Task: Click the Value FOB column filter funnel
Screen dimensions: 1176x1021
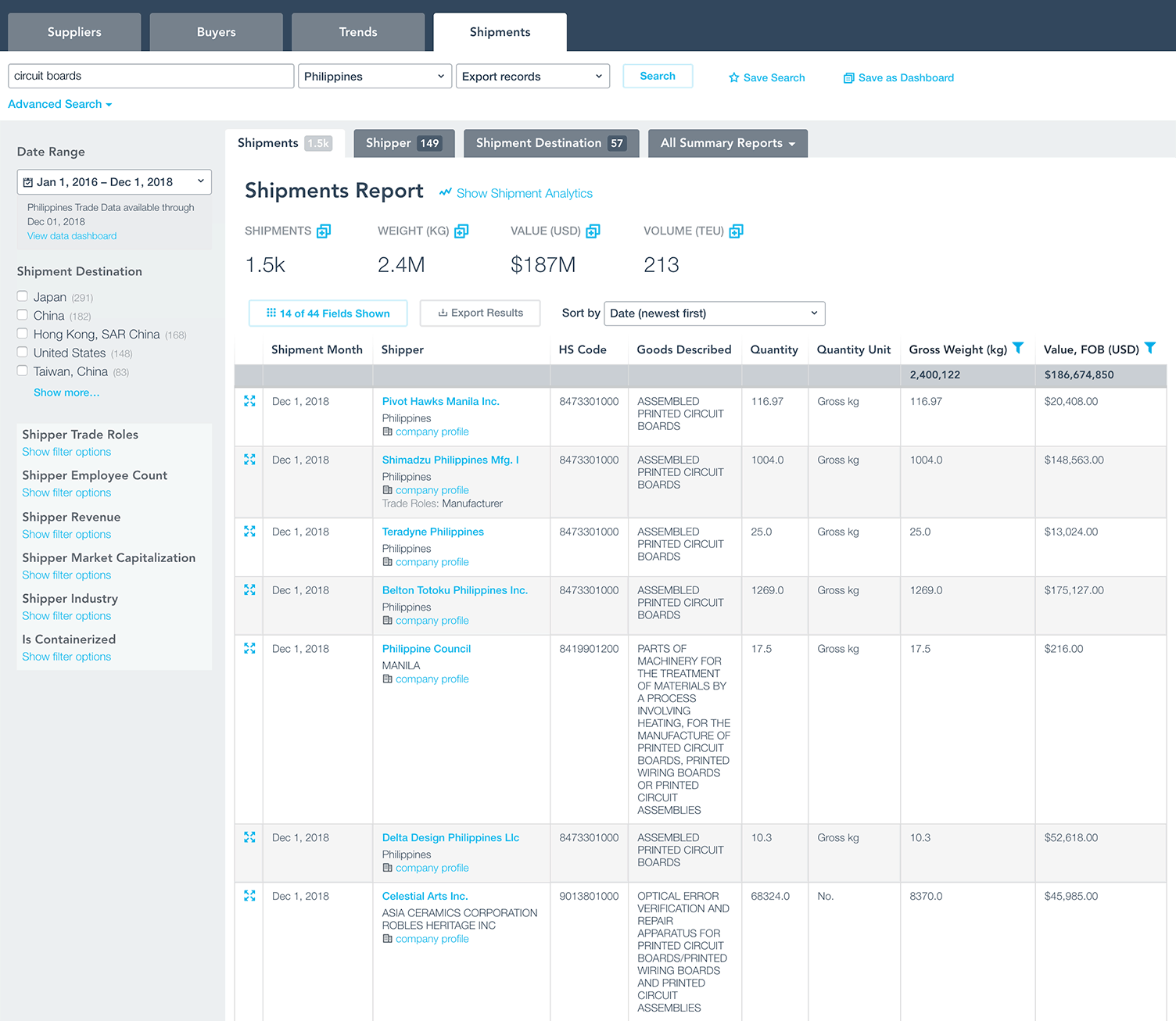Action: coord(1150,348)
